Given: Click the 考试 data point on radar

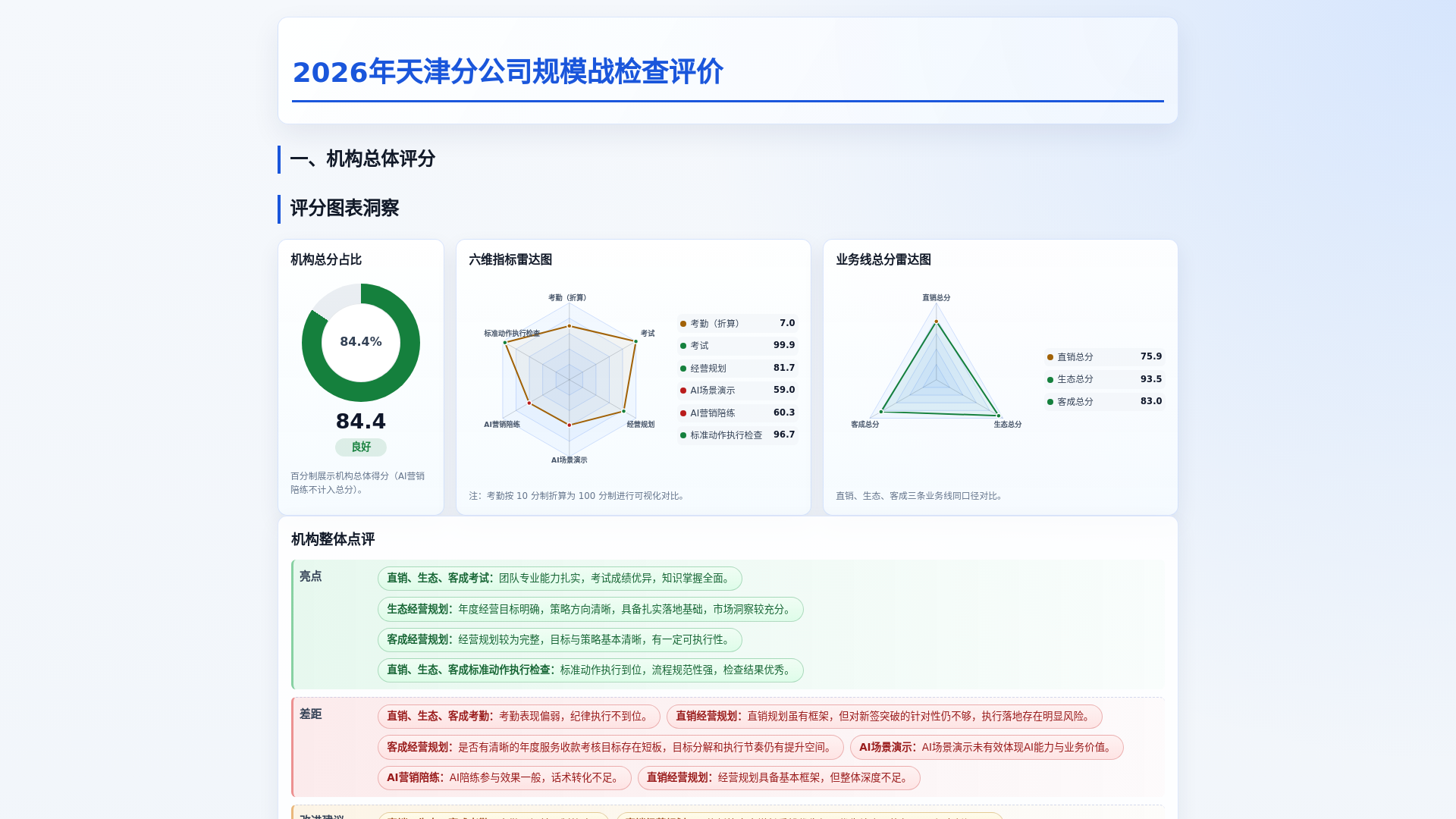Looking at the screenshot, I should click(635, 341).
